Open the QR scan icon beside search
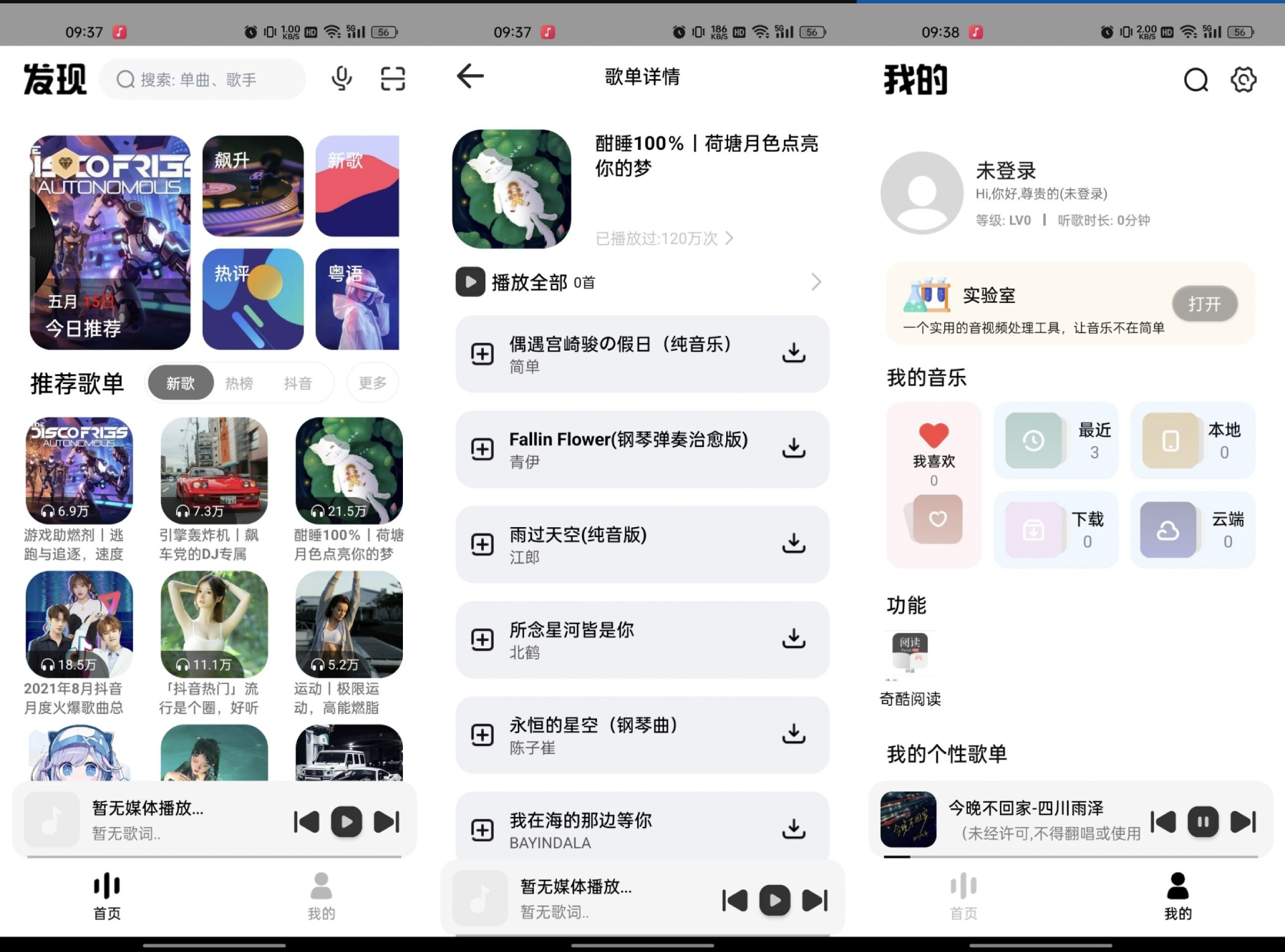1285x952 pixels. pos(392,79)
